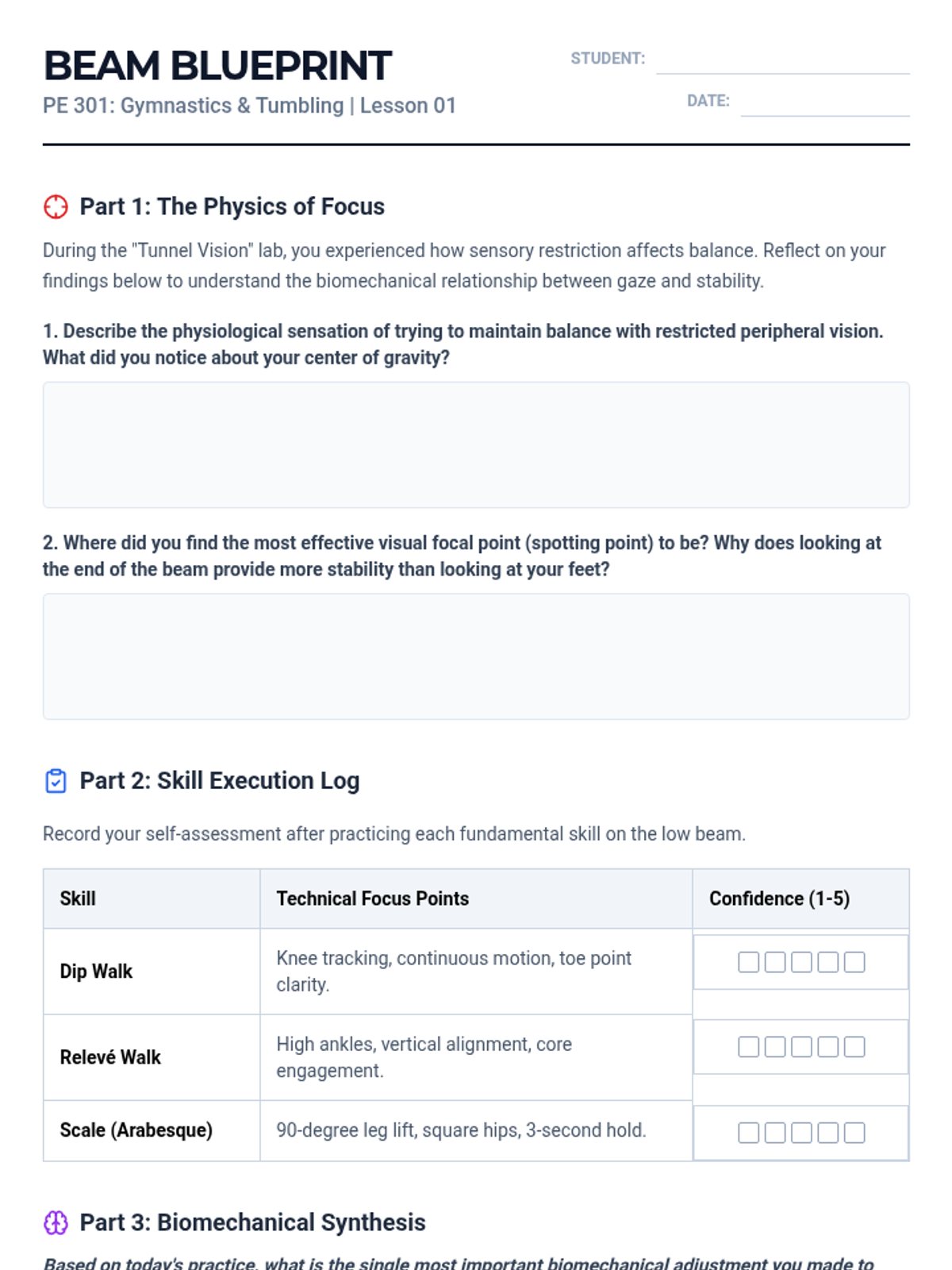Click the STUDENT name line

782,62
